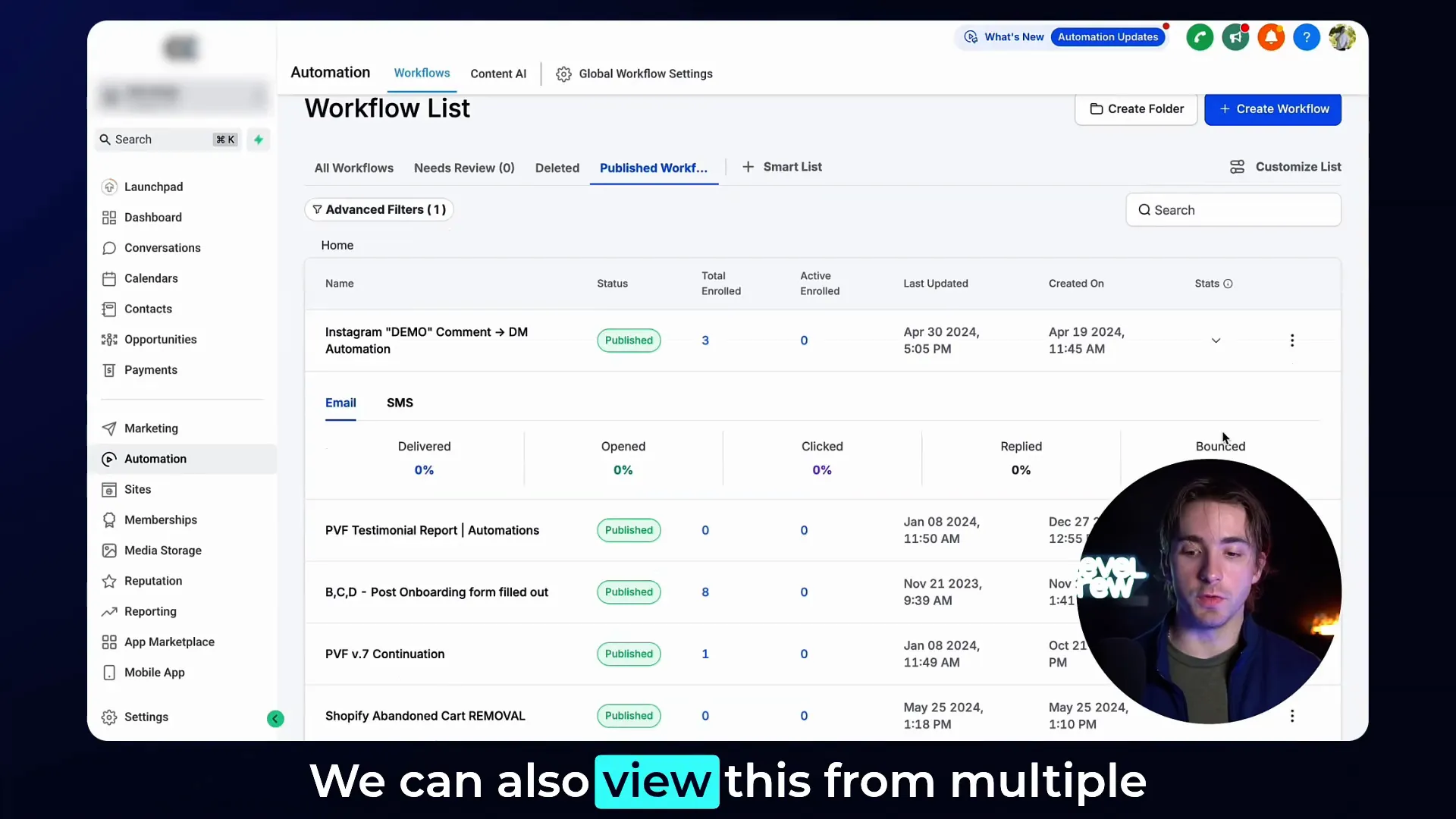Open the user profile avatar
The height and width of the screenshot is (819, 1456).
click(1342, 37)
